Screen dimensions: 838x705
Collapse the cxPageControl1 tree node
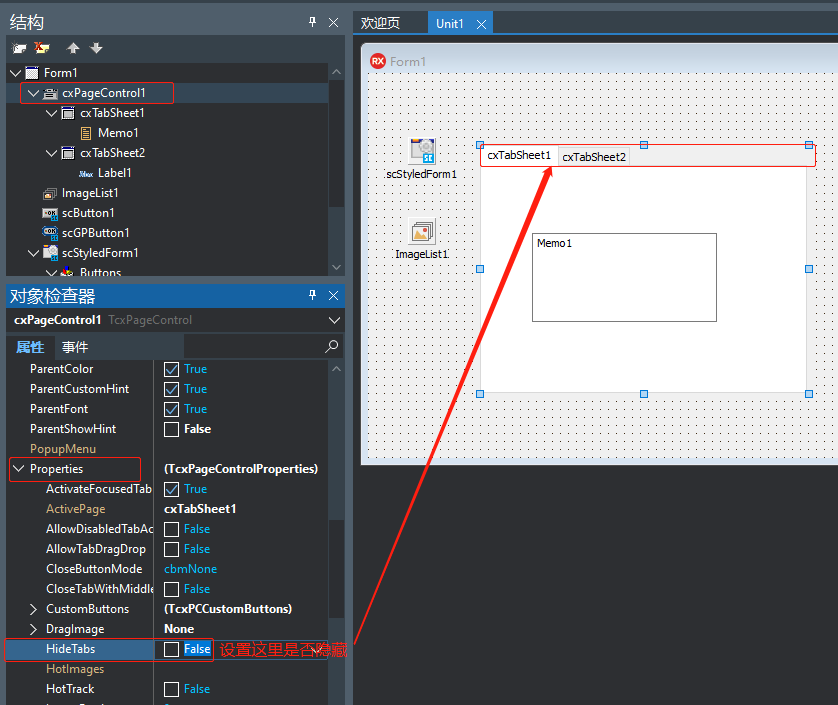[x=34, y=94]
